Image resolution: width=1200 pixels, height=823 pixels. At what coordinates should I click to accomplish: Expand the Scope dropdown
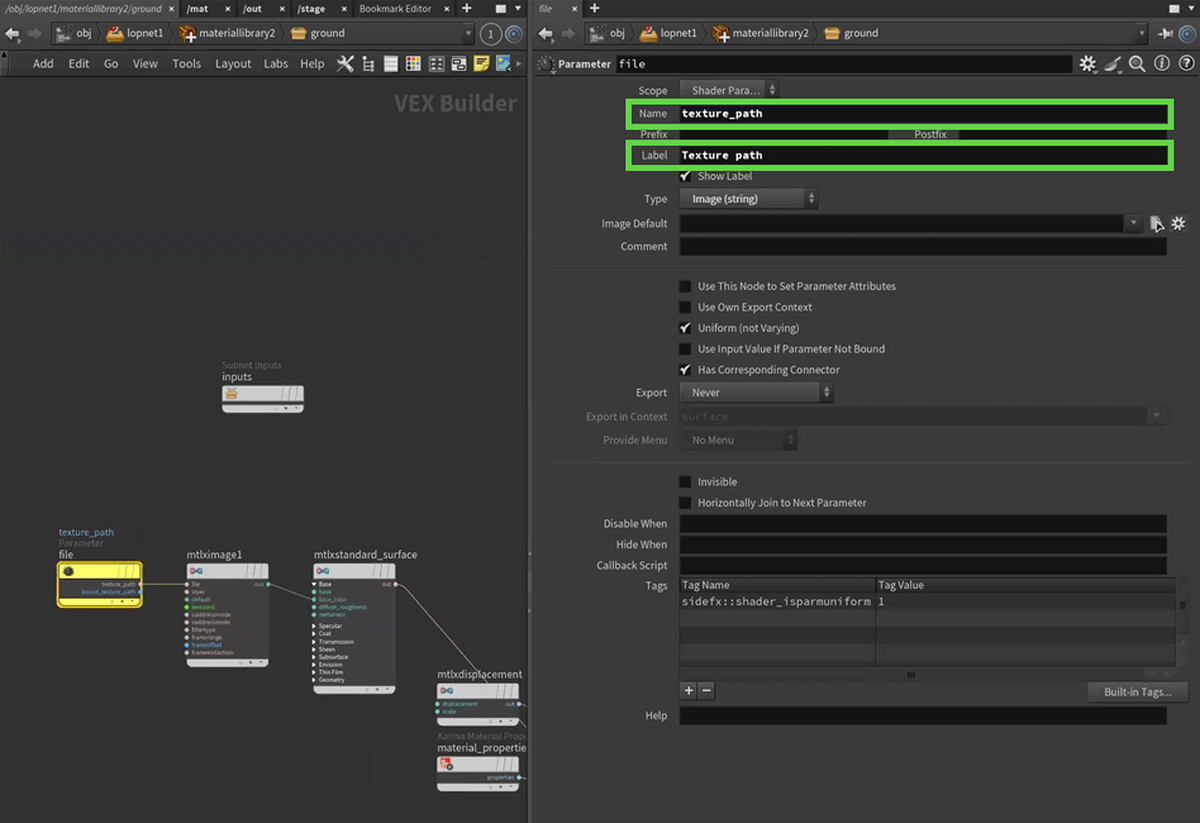(x=728, y=90)
